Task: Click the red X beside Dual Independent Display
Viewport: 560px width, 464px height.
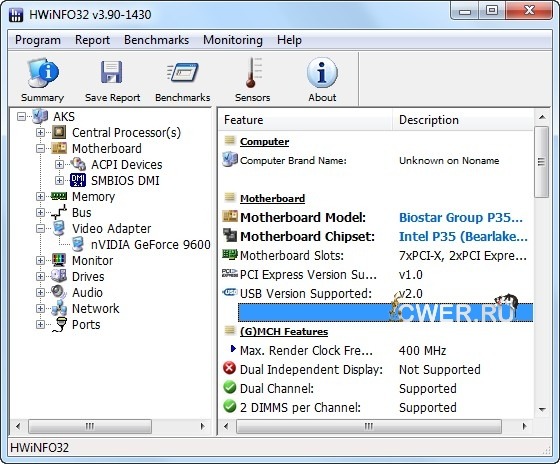Action: (230, 368)
